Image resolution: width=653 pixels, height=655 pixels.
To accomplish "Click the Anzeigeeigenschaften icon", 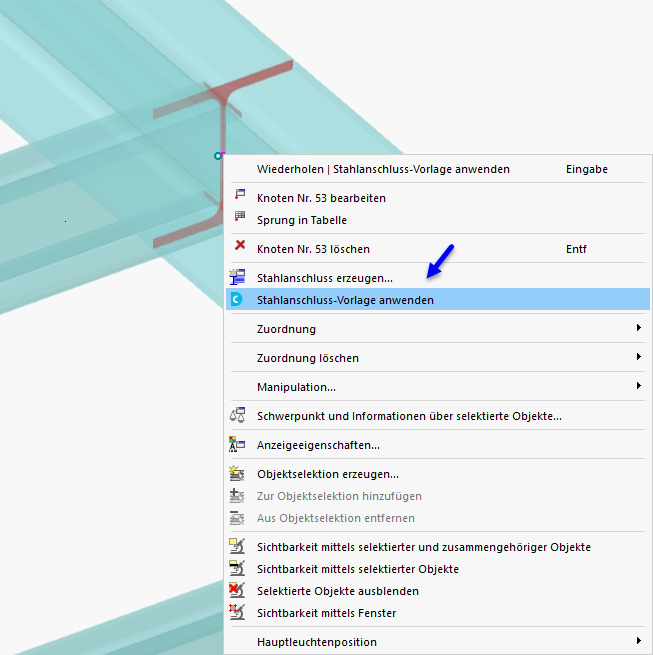I will (x=237, y=444).
